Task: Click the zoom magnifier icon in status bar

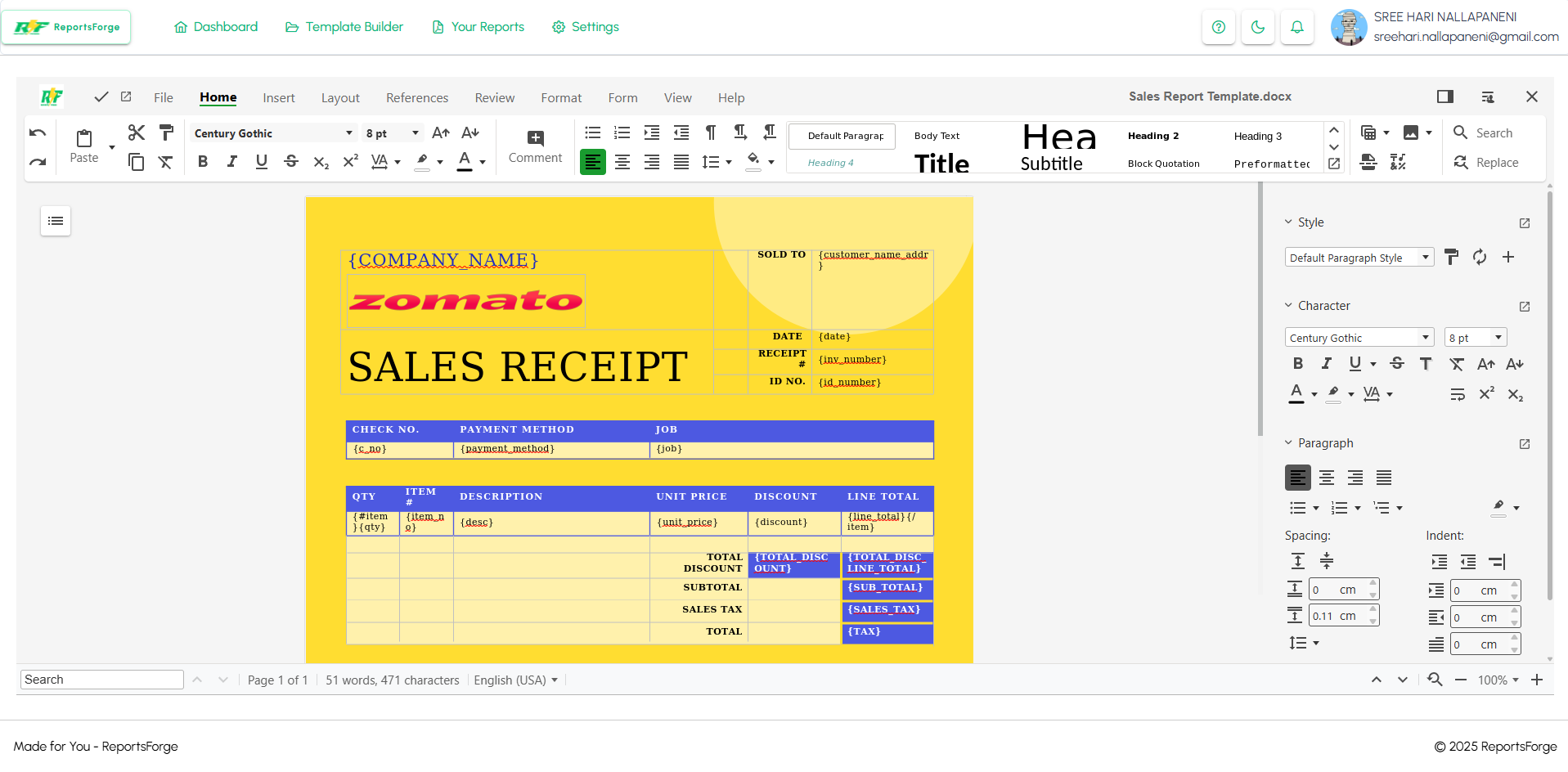Action: coord(1435,680)
